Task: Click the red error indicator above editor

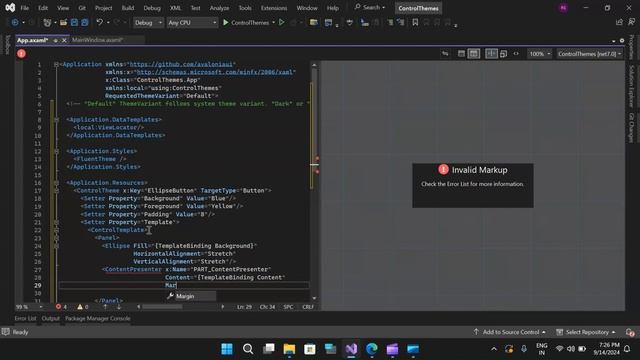Action: point(21,53)
